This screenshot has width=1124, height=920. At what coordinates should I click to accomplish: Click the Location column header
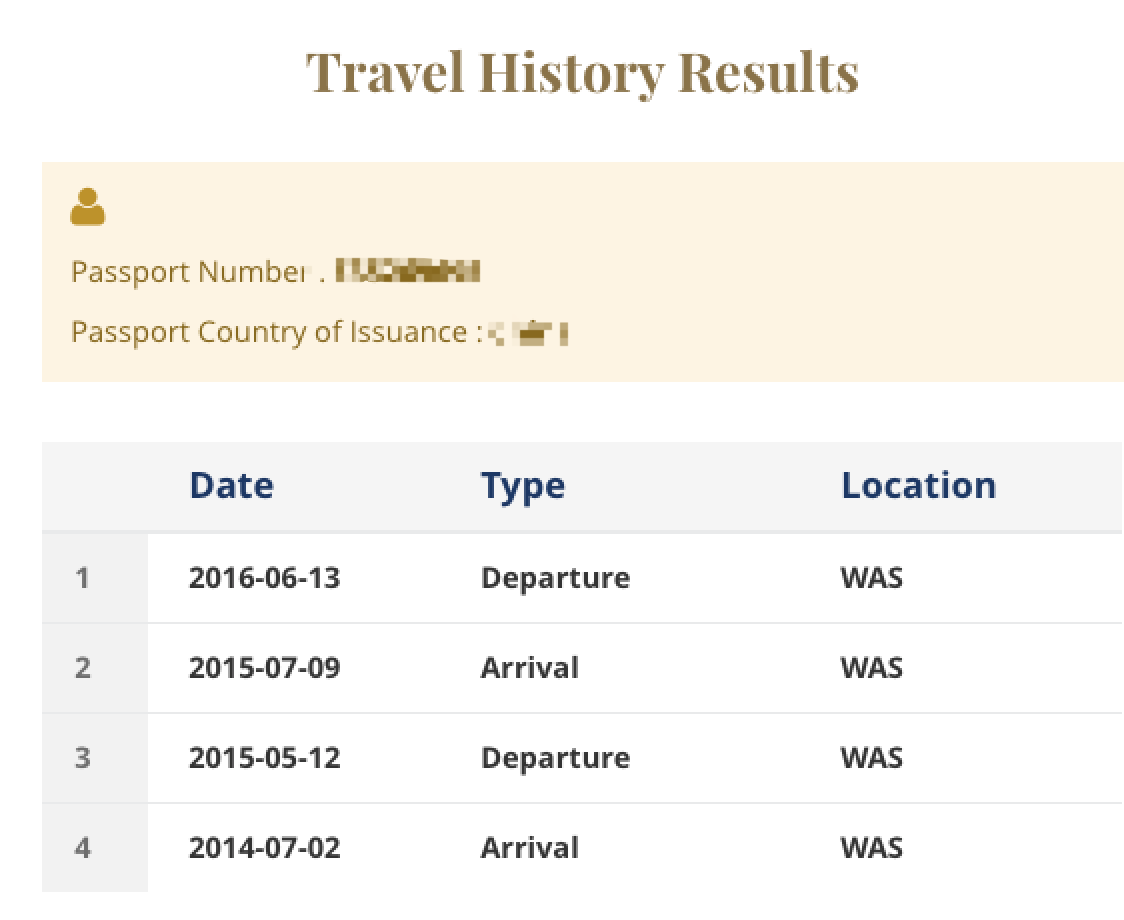click(x=918, y=486)
